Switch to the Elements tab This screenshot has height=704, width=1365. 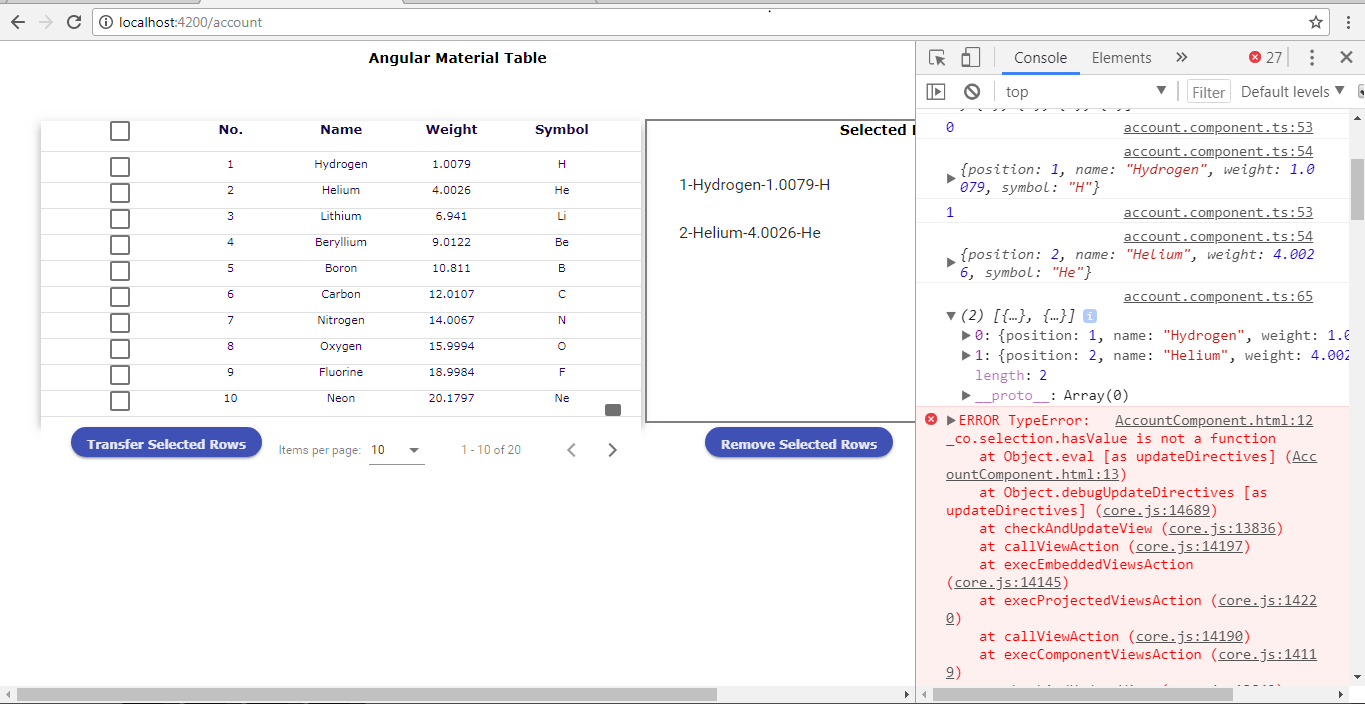pyautogui.click(x=1121, y=58)
